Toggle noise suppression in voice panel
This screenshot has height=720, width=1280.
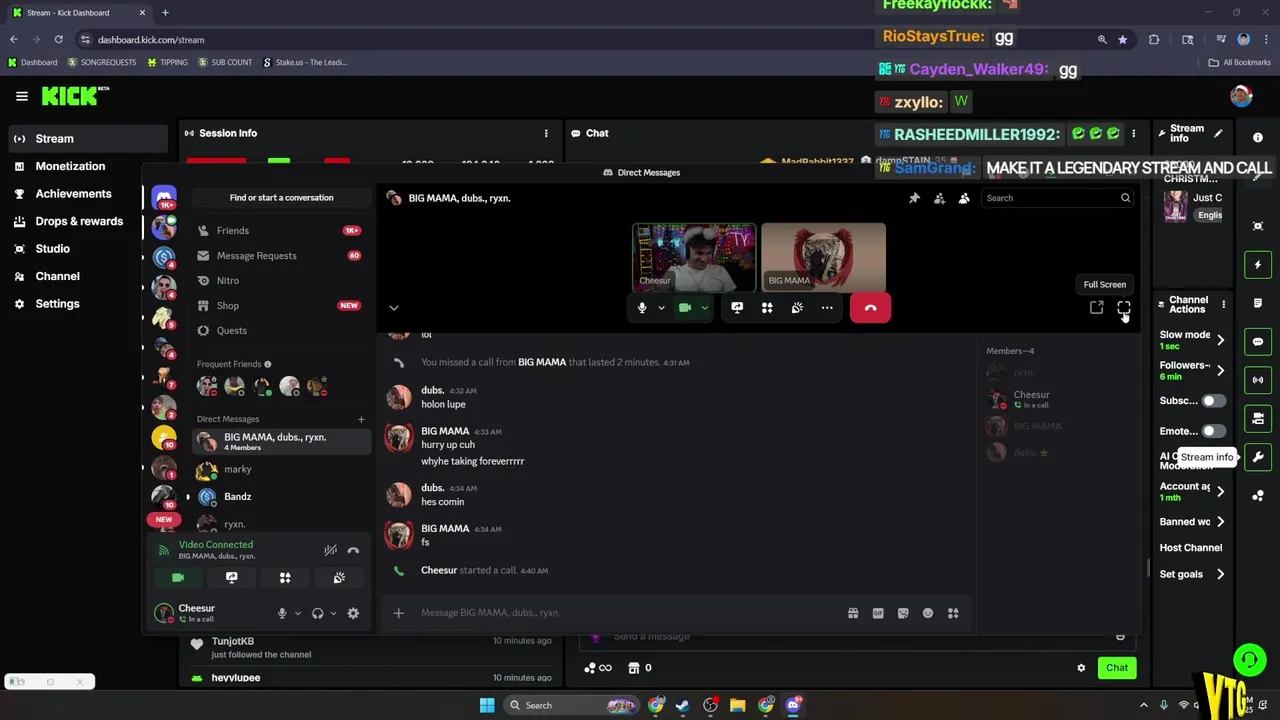click(x=331, y=550)
